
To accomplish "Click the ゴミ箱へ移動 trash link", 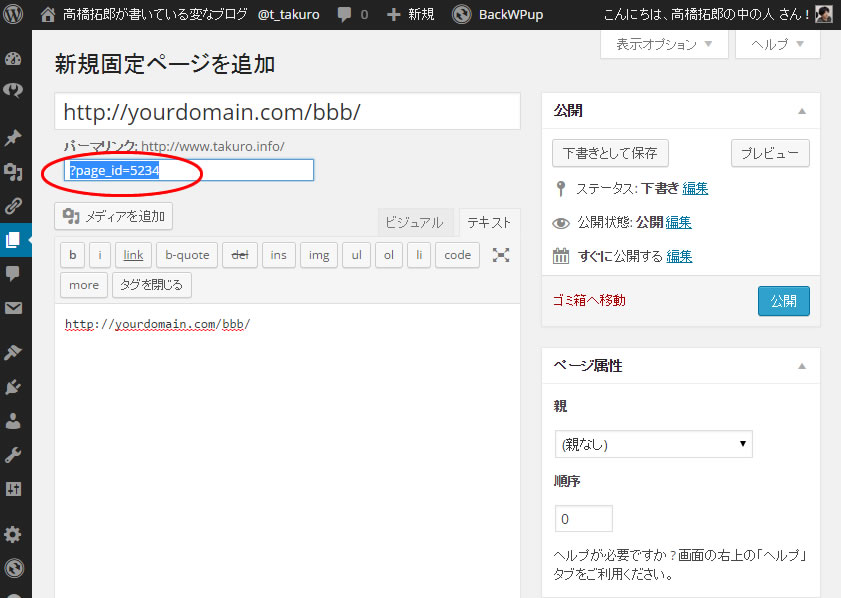I will (589, 300).
